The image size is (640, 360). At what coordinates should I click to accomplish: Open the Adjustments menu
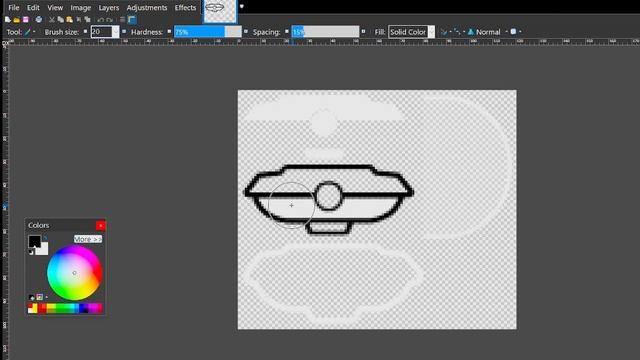coord(147,7)
